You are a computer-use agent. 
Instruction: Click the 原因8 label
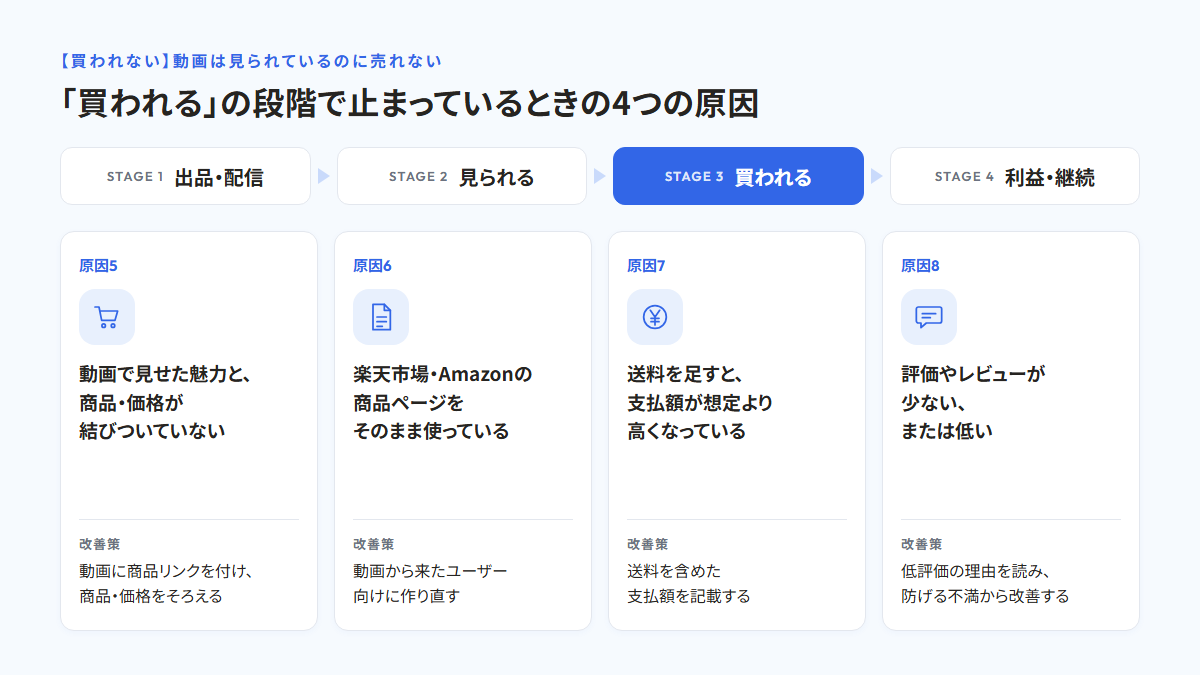921,266
